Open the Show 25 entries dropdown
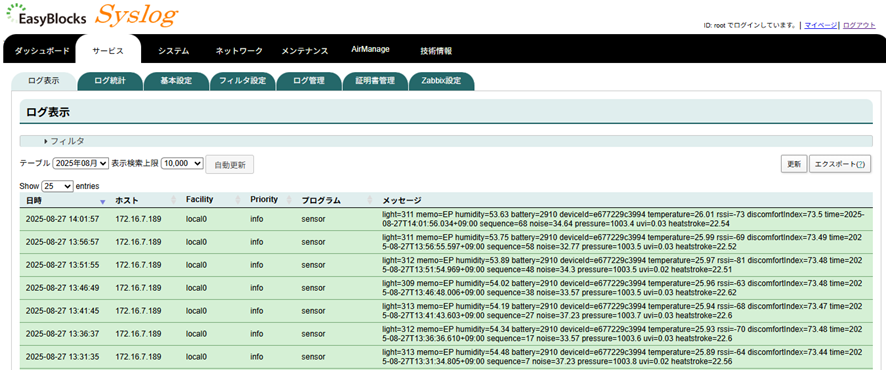Viewport: 886px width, 370px height. [x=57, y=186]
